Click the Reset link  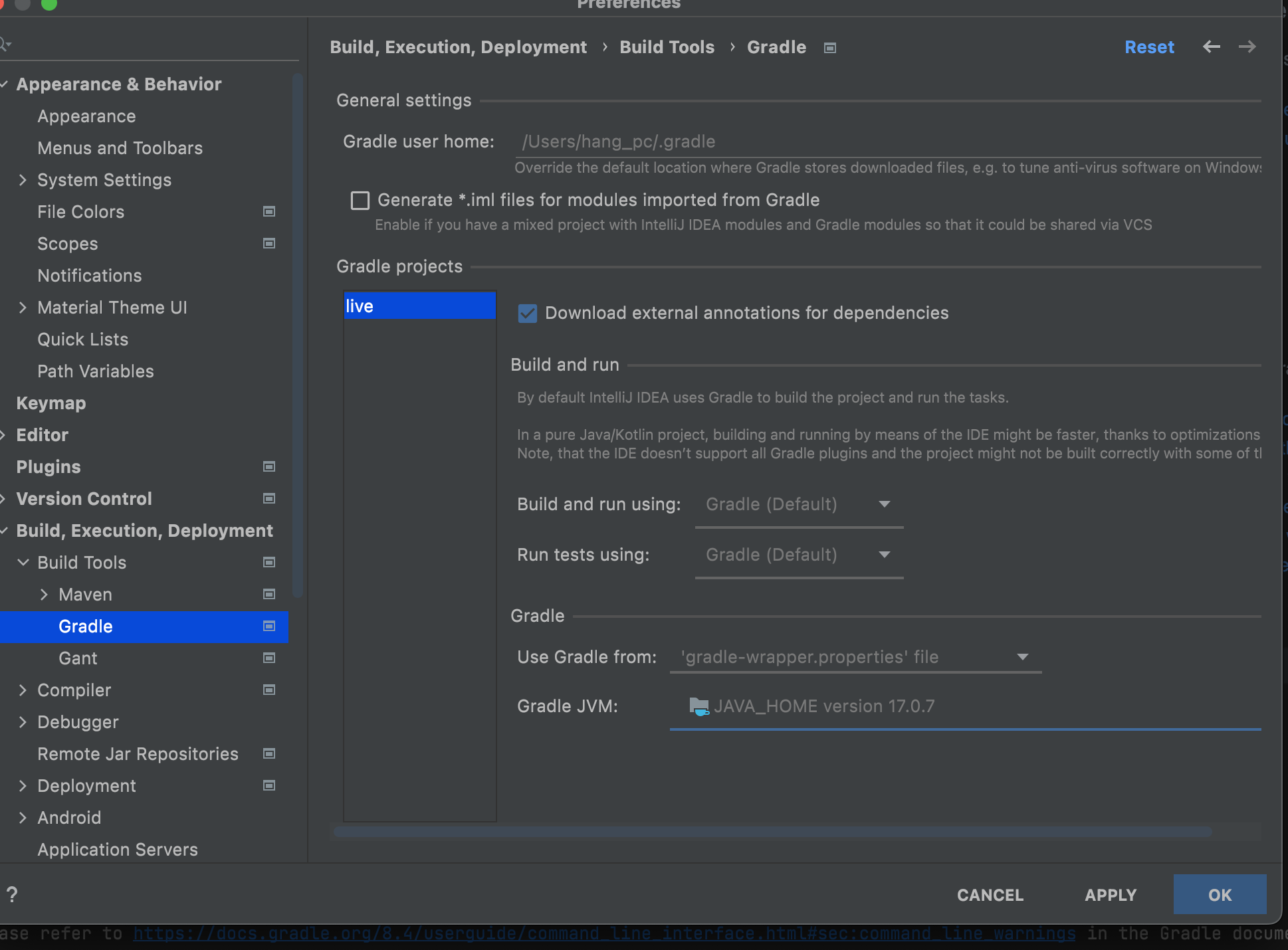pos(1149,47)
